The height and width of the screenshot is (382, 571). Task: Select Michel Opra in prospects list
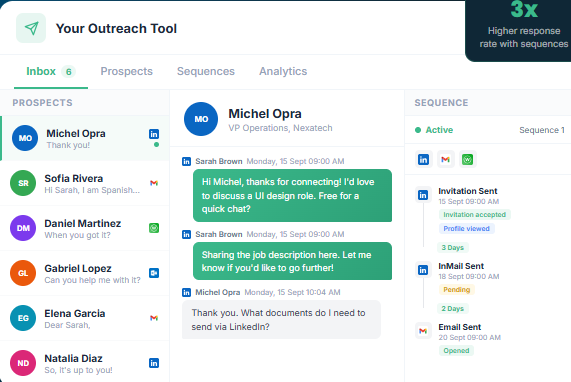[85, 138]
